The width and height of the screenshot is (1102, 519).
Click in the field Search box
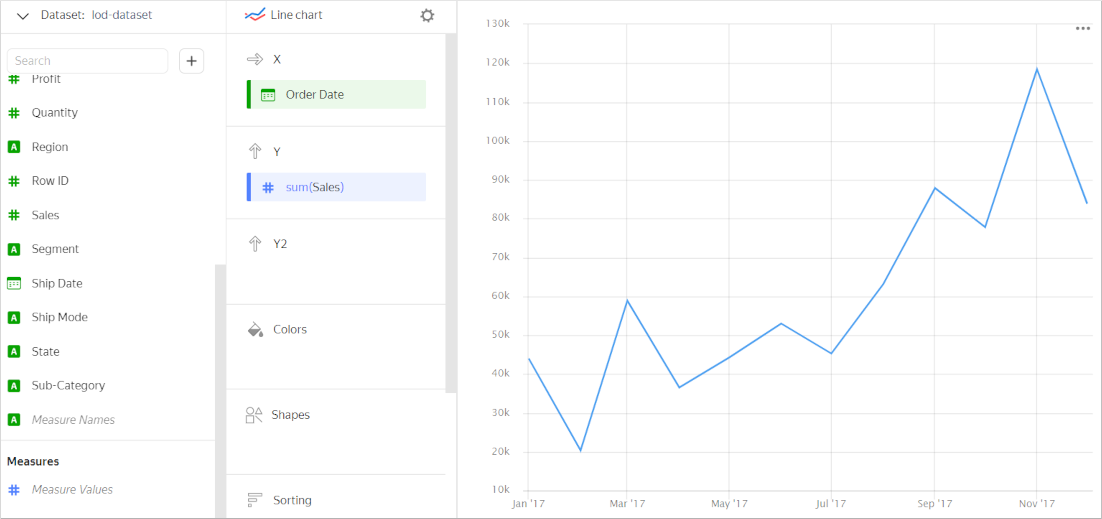coord(88,61)
